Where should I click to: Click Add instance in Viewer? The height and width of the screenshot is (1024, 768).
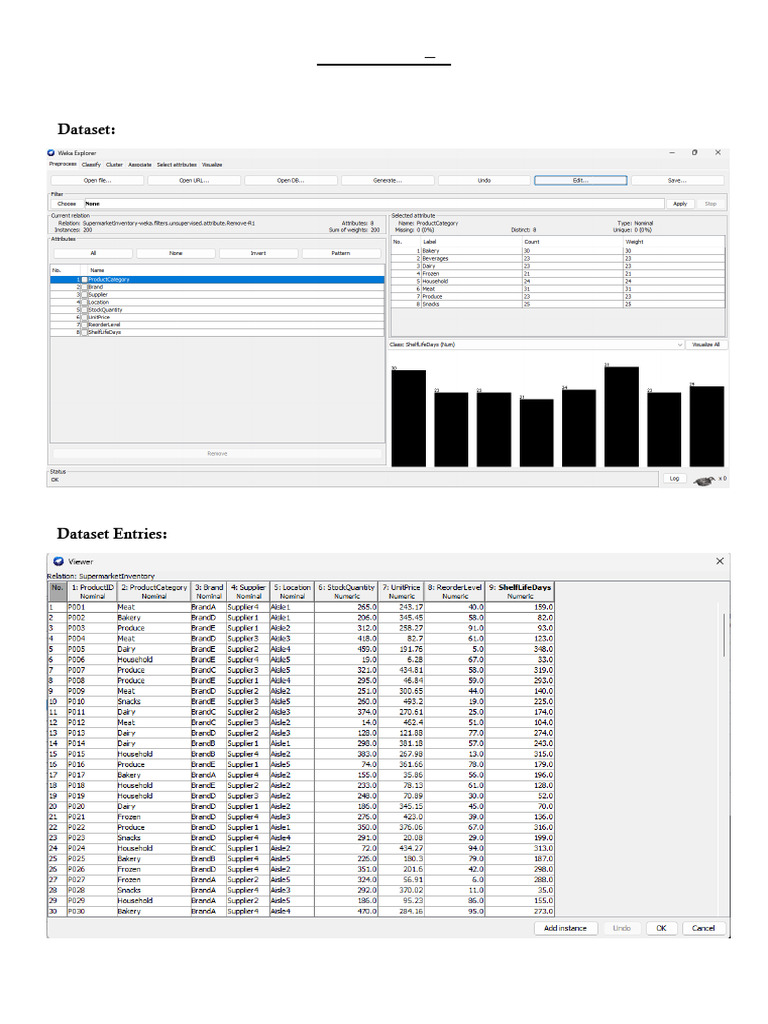[566, 928]
